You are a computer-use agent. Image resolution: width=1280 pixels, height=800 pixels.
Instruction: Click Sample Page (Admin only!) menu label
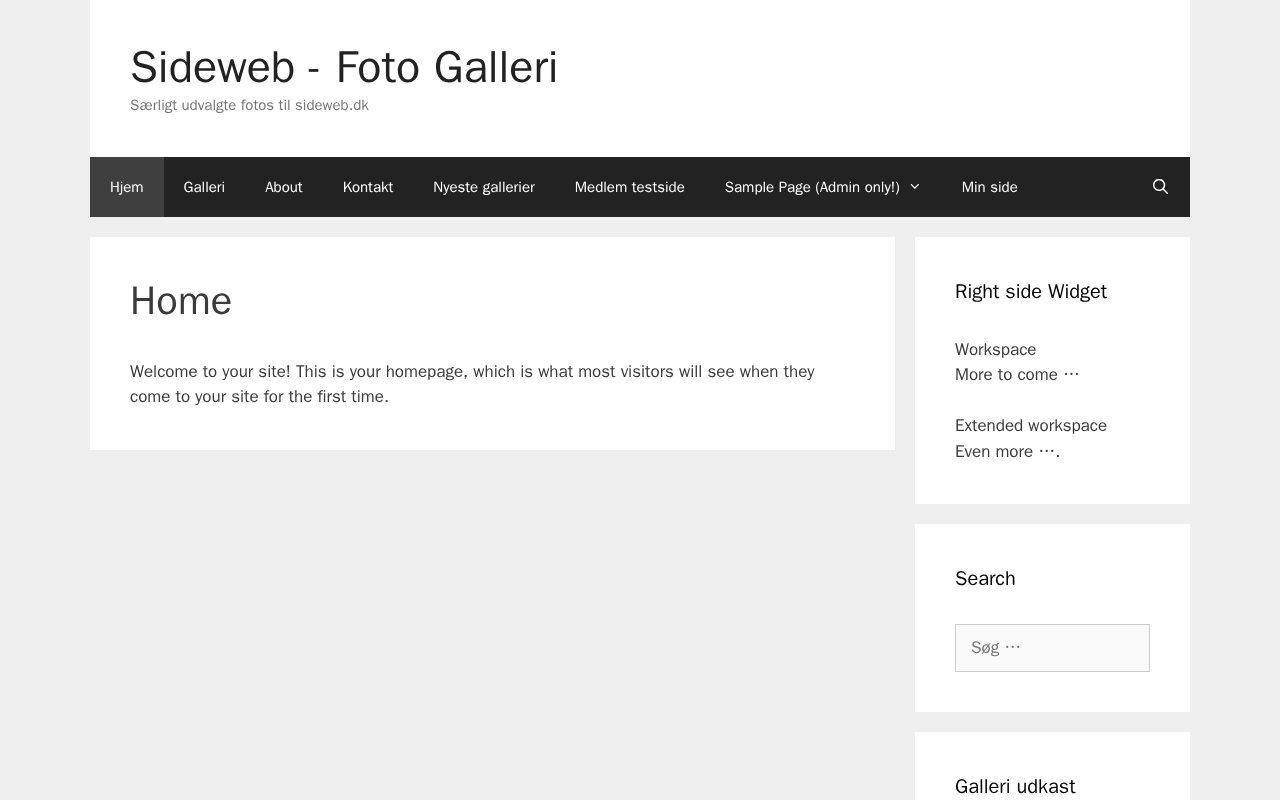coord(811,187)
